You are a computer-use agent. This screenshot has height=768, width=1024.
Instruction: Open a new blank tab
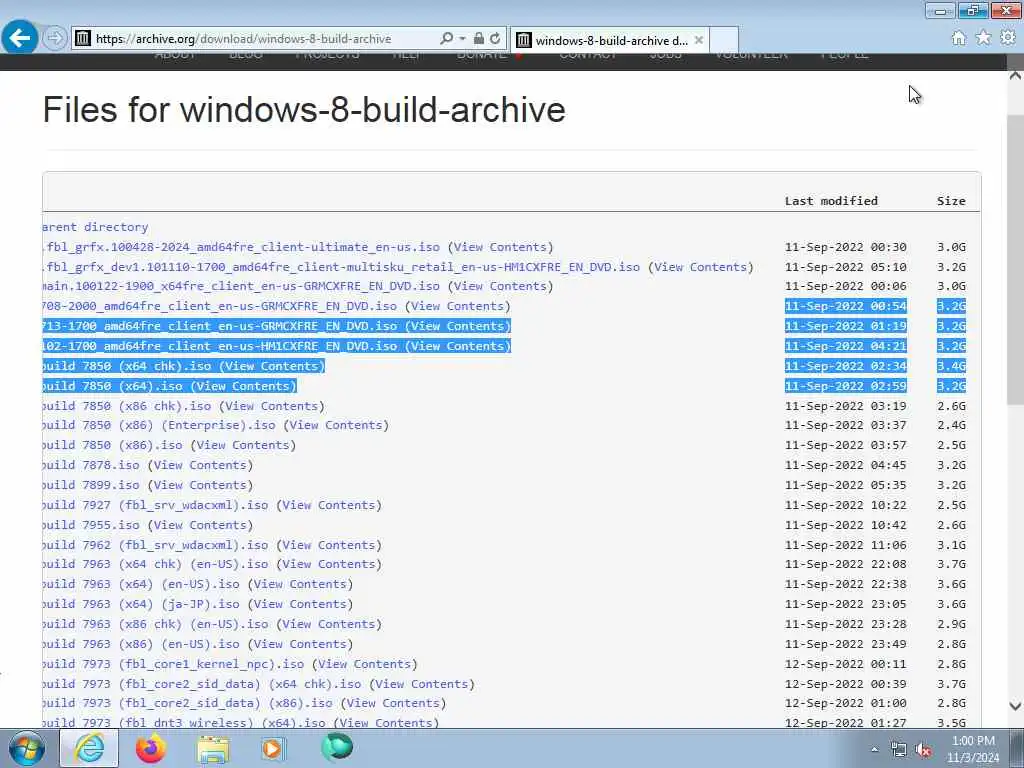pyautogui.click(x=724, y=40)
